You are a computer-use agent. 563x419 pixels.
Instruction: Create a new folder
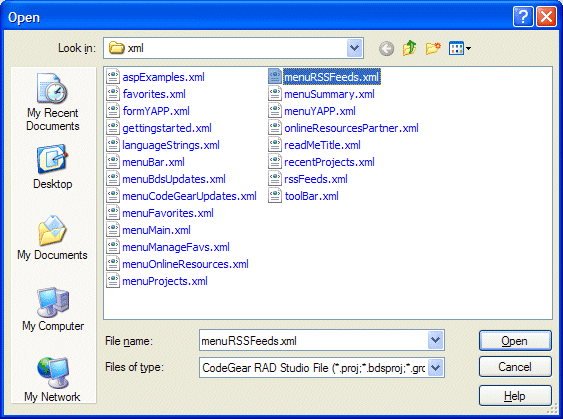[x=433, y=48]
